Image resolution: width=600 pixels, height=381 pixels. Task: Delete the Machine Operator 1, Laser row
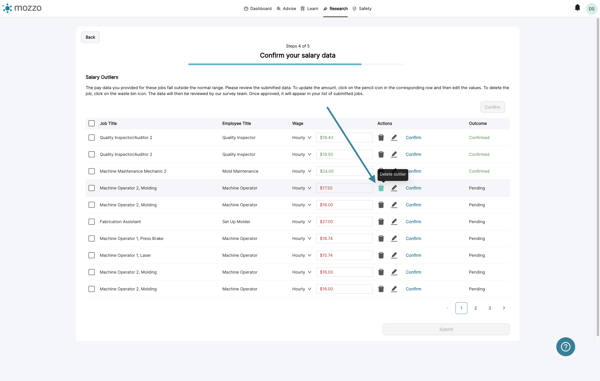pos(381,255)
